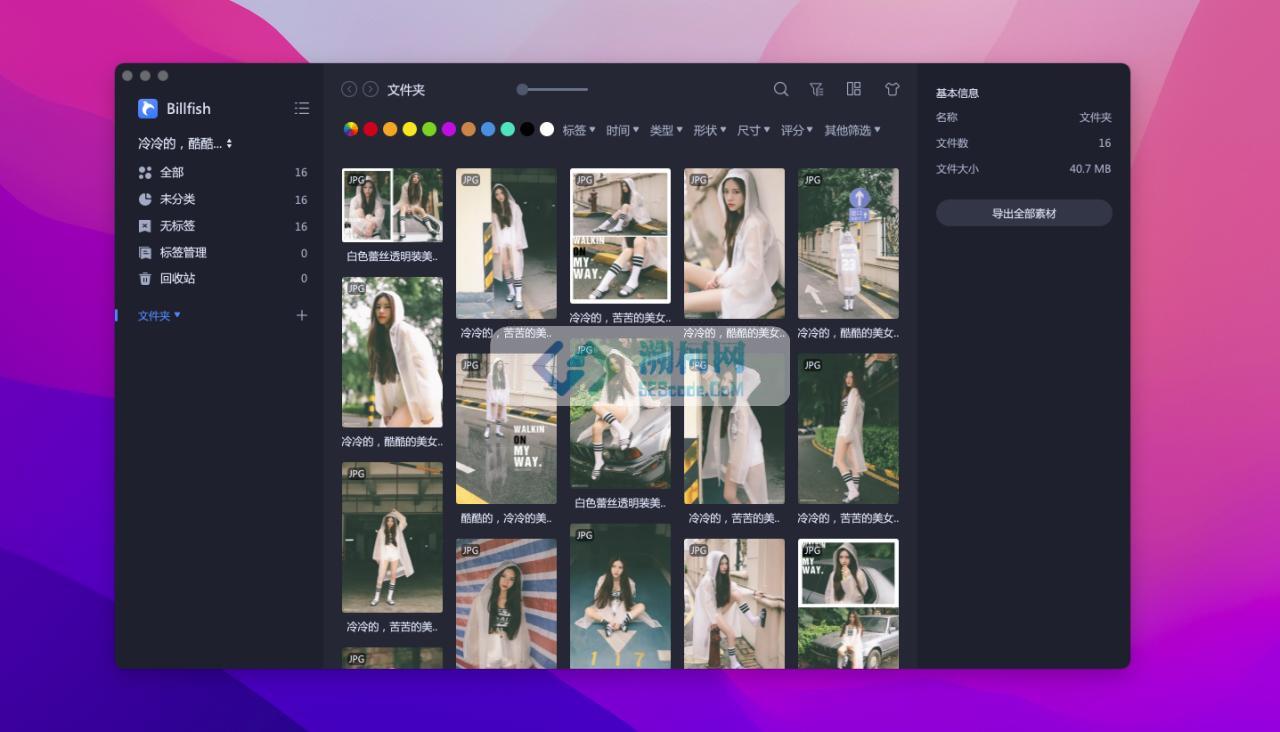Select thumbnail of hooded girl under green trees
Viewport: 1280px width, 732px height.
[x=392, y=352]
